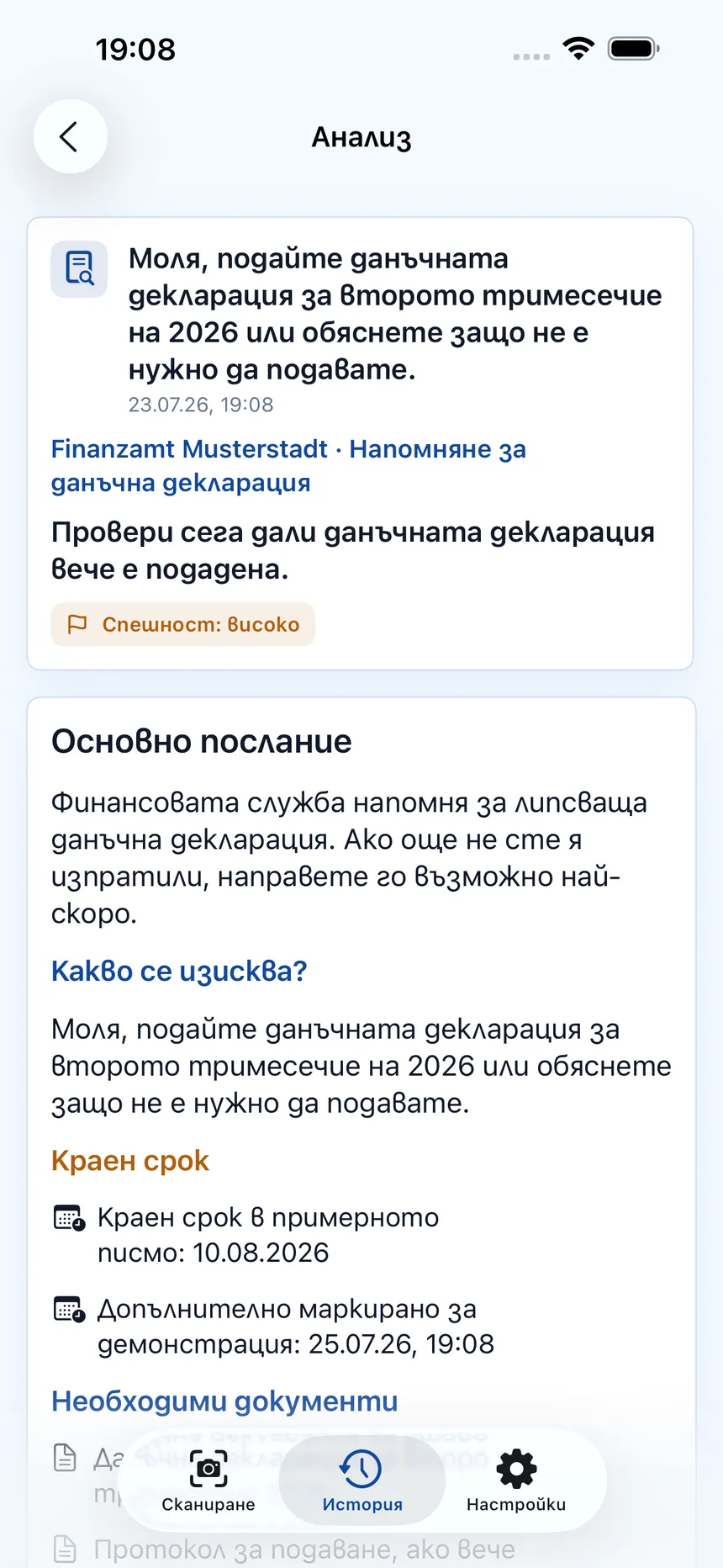The width and height of the screenshot is (723, 1568).
Task: Open Настройки gear tab
Action: coord(516,1481)
